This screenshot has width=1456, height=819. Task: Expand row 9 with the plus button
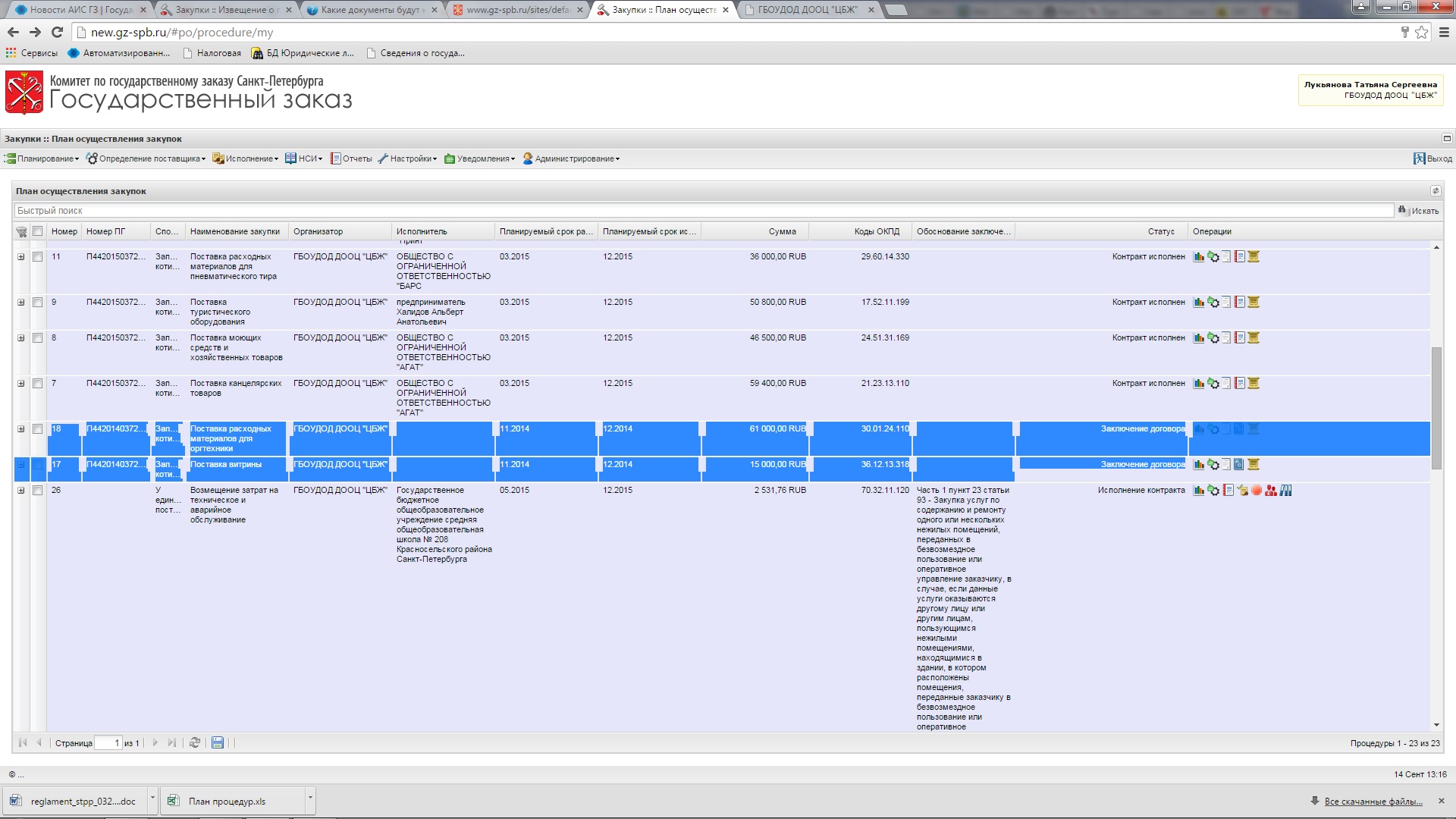pos(21,303)
